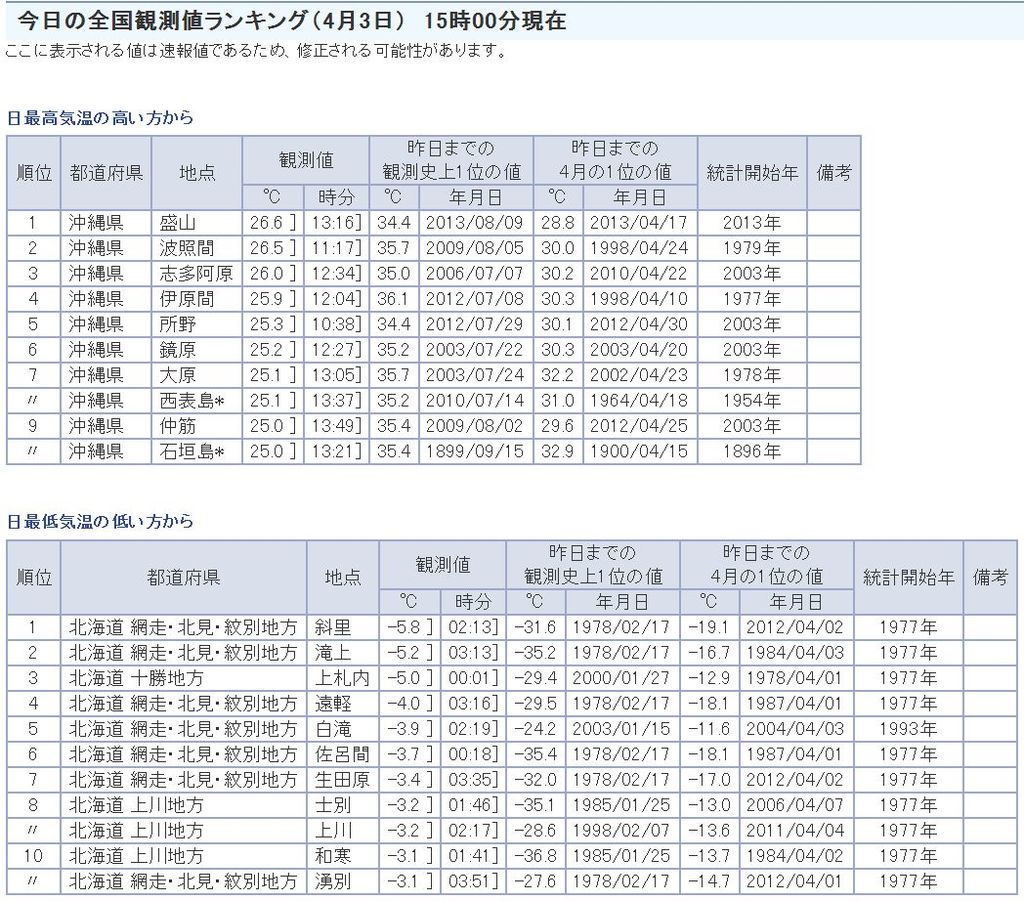Click the 石垣島* station entry
The height and width of the screenshot is (901, 1024).
[x=192, y=452]
